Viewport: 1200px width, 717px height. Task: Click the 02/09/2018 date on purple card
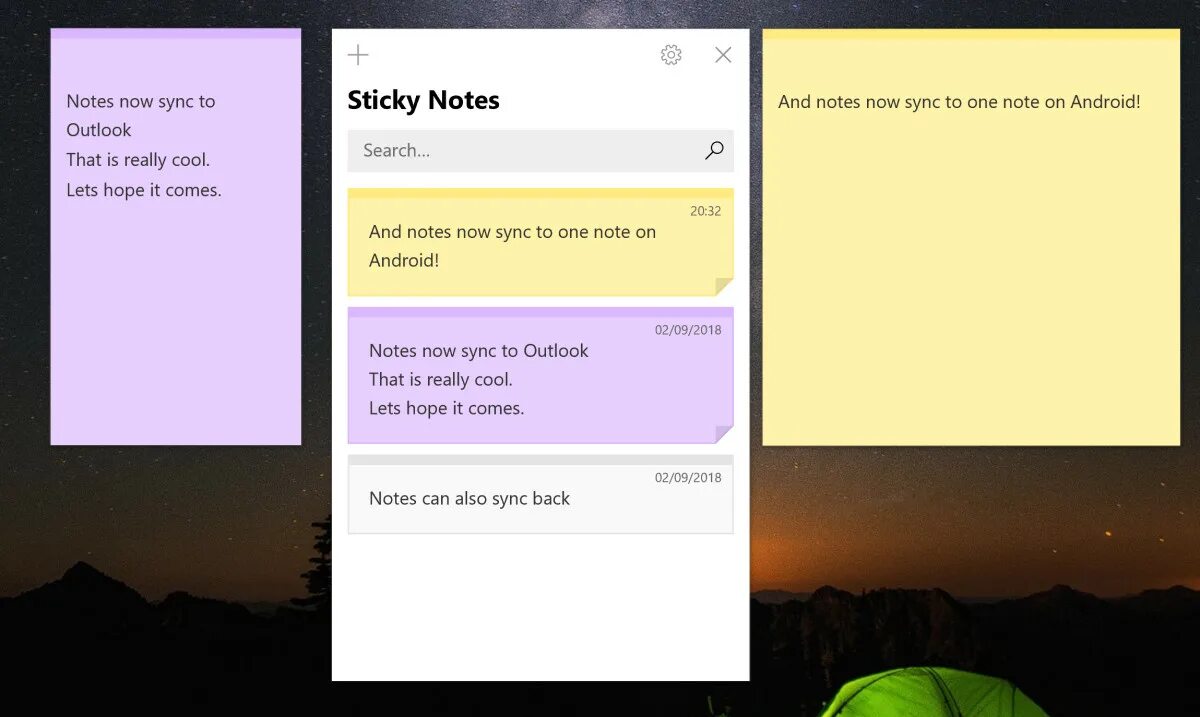tap(688, 330)
